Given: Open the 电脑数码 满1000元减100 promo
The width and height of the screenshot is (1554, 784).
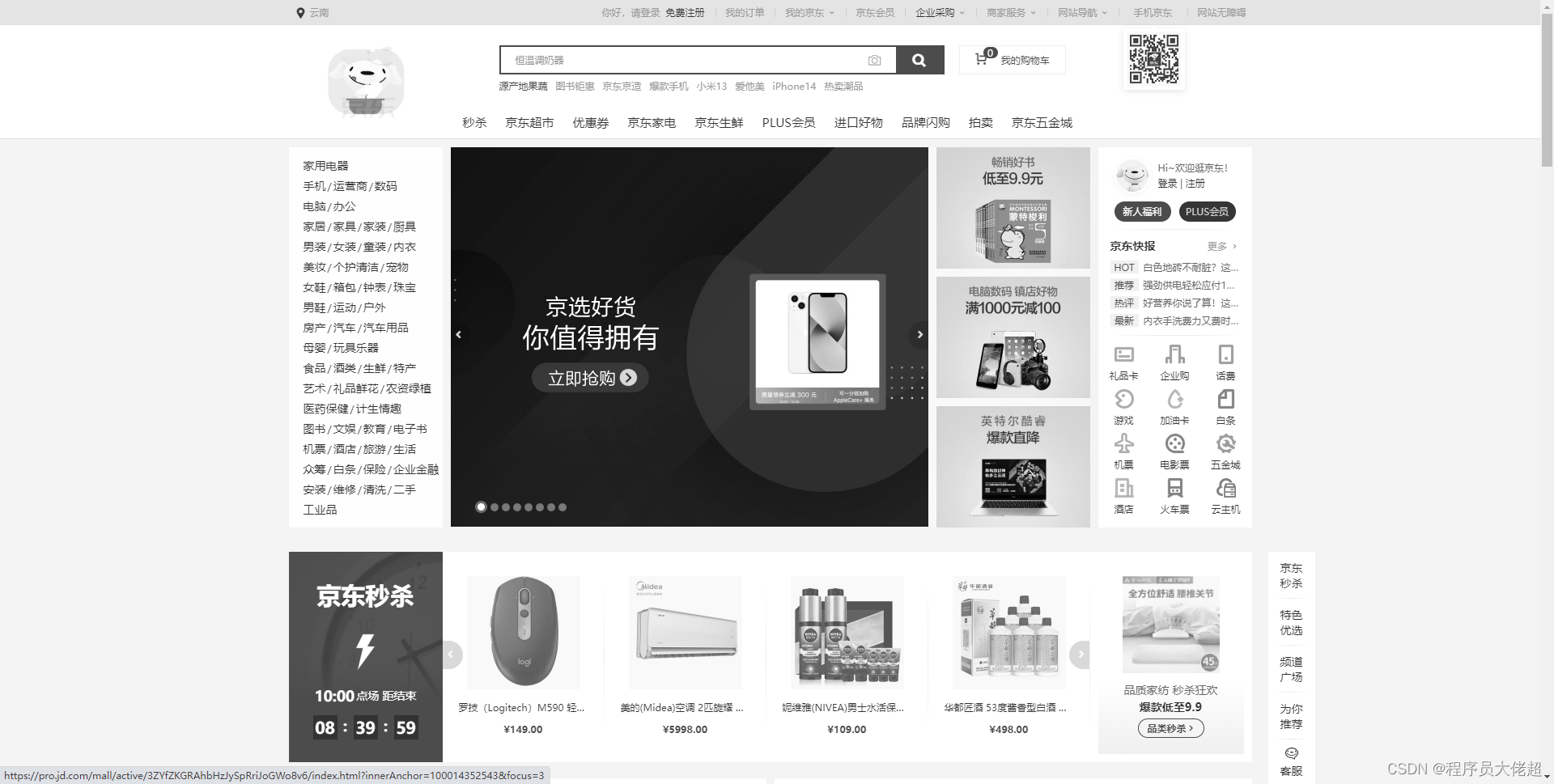Looking at the screenshot, I should click(x=1013, y=337).
